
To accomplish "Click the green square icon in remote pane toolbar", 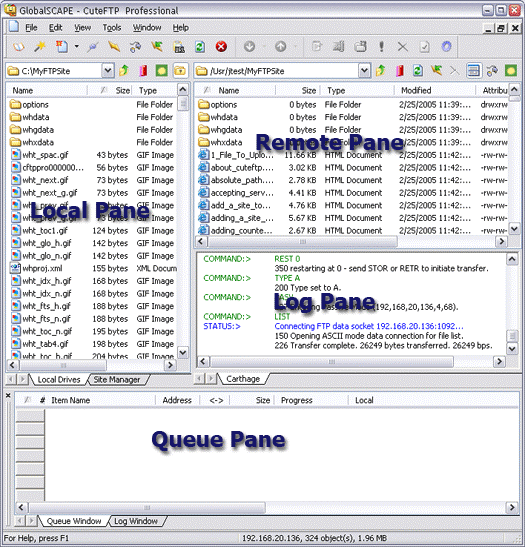I will 511,71.
